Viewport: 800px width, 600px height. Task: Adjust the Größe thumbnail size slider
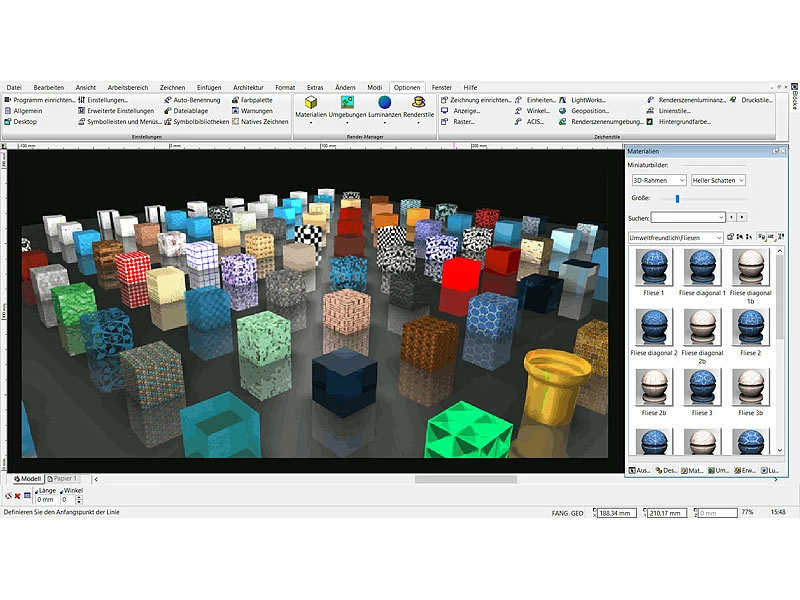(x=677, y=199)
